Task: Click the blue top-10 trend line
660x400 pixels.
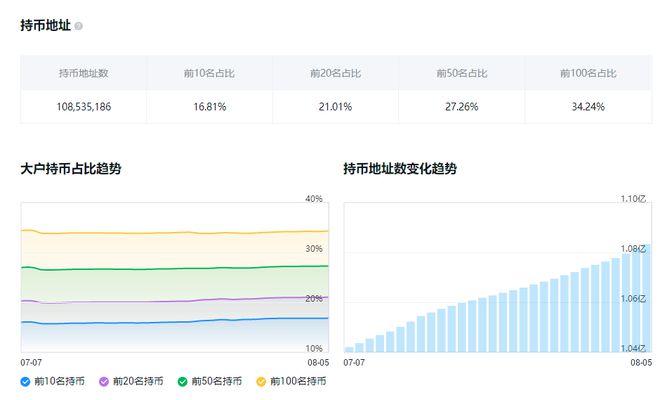Action: (x=180, y=322)
